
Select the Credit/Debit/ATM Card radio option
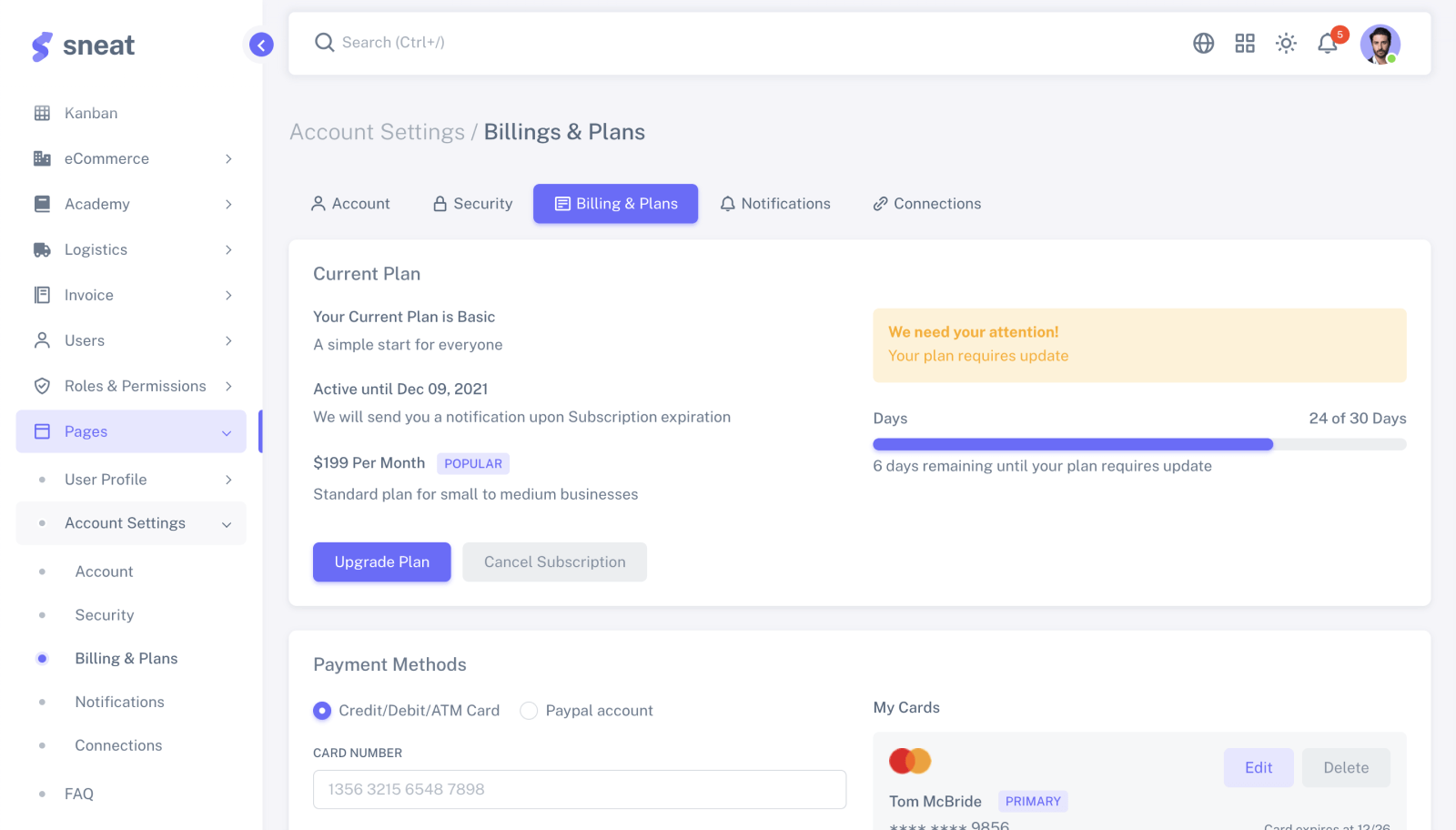pyautogui.click(x=322, y=711)
